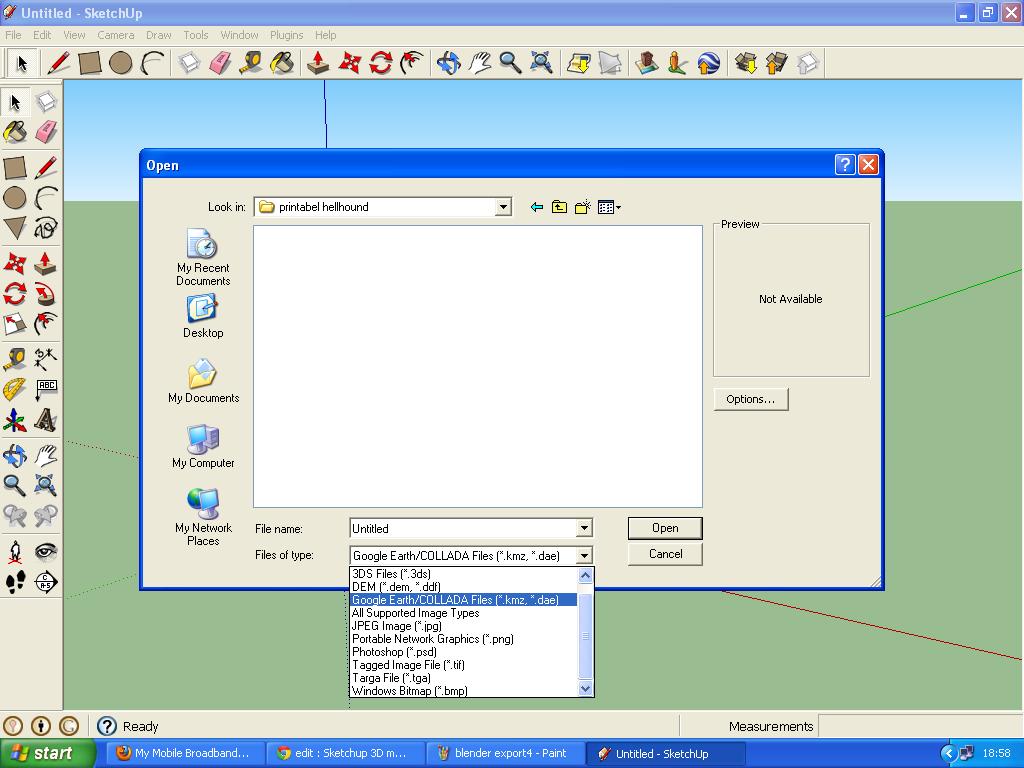The image size is (1024, 768).
Task: Click the Options... button
Action: pos(750,399)
